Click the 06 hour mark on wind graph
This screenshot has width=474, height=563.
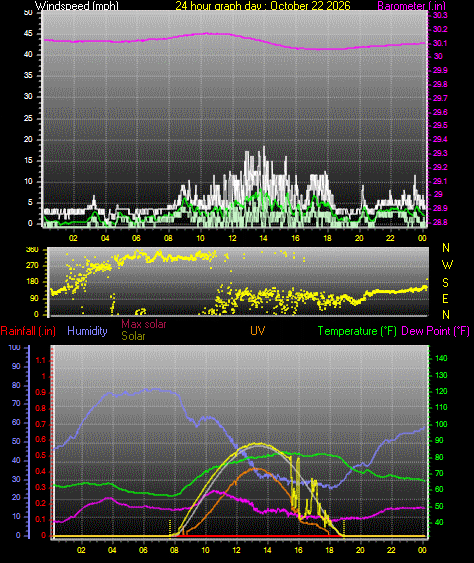coord(136,238)
